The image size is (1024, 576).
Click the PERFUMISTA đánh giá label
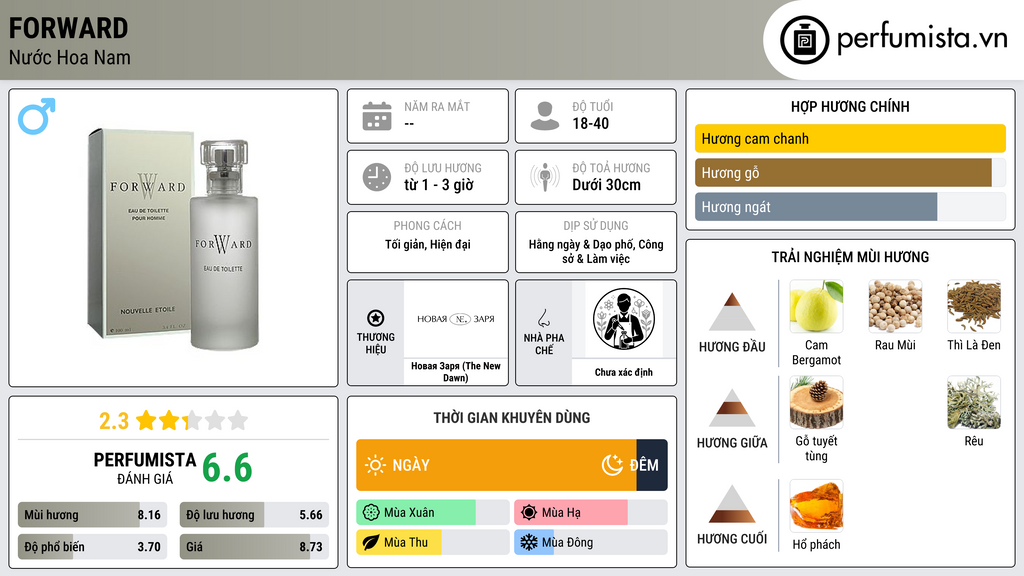[145, 468]
